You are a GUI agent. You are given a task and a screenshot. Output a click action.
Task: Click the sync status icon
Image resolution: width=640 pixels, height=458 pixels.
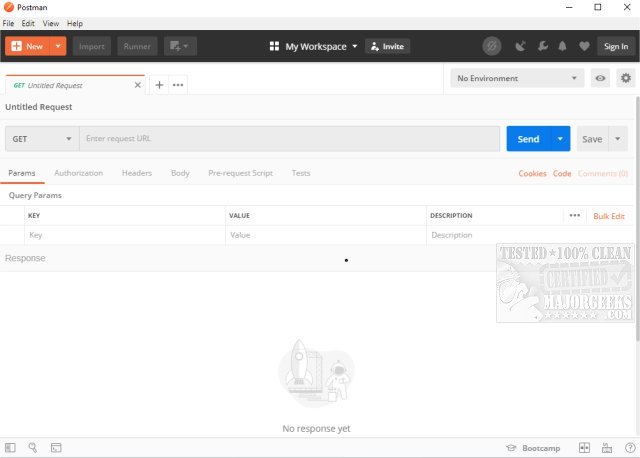click(492, 47)
